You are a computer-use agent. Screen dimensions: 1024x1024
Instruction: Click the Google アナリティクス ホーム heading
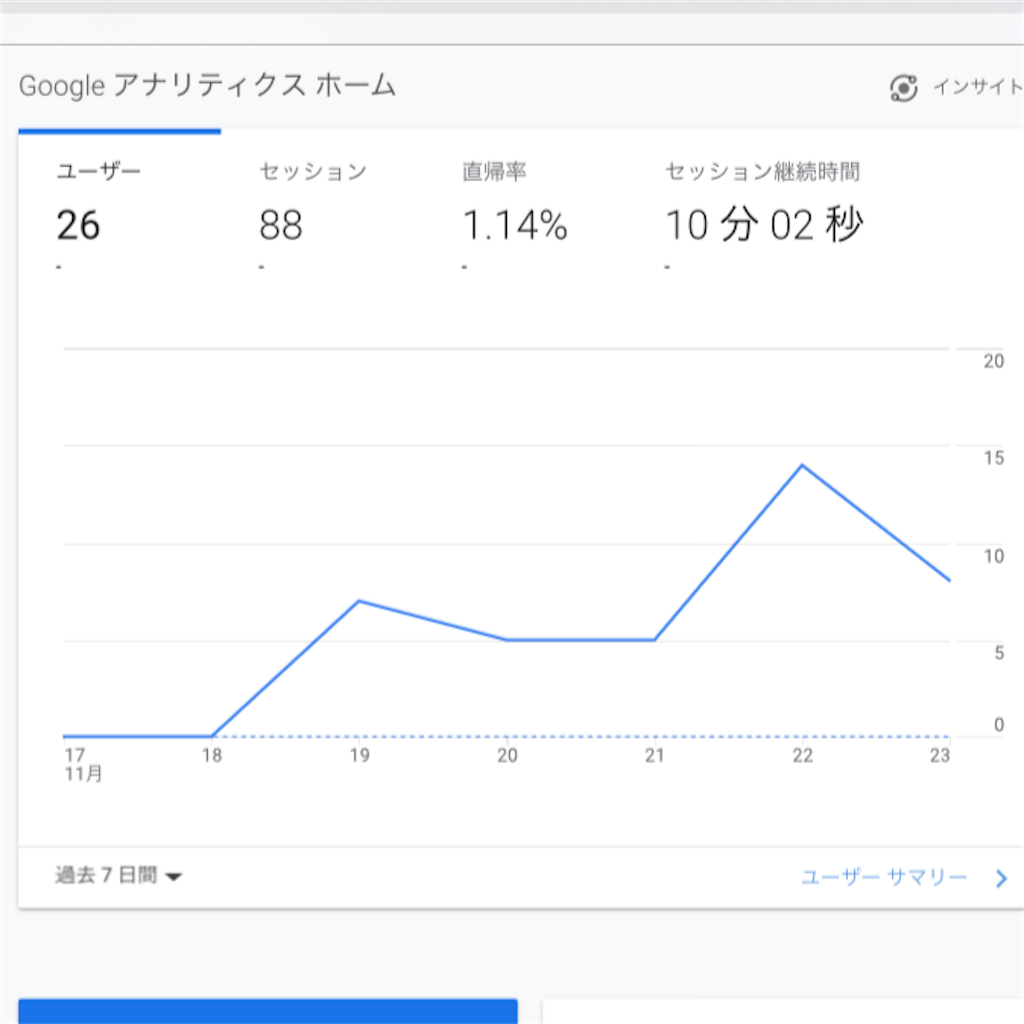(207, 86)
